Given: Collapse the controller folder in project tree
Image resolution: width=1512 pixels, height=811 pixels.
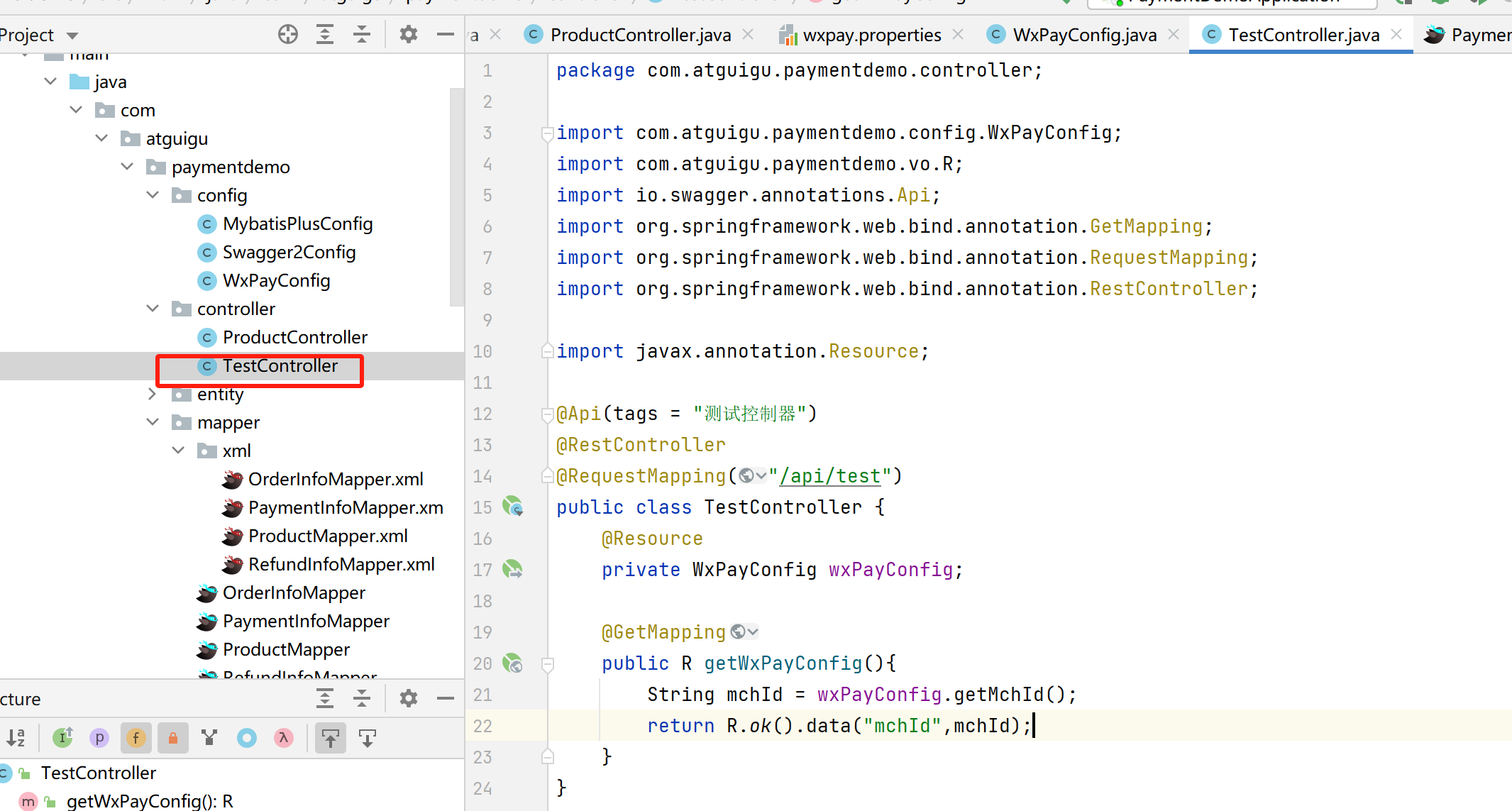Looking at the screenshot, I should [153, 309].
